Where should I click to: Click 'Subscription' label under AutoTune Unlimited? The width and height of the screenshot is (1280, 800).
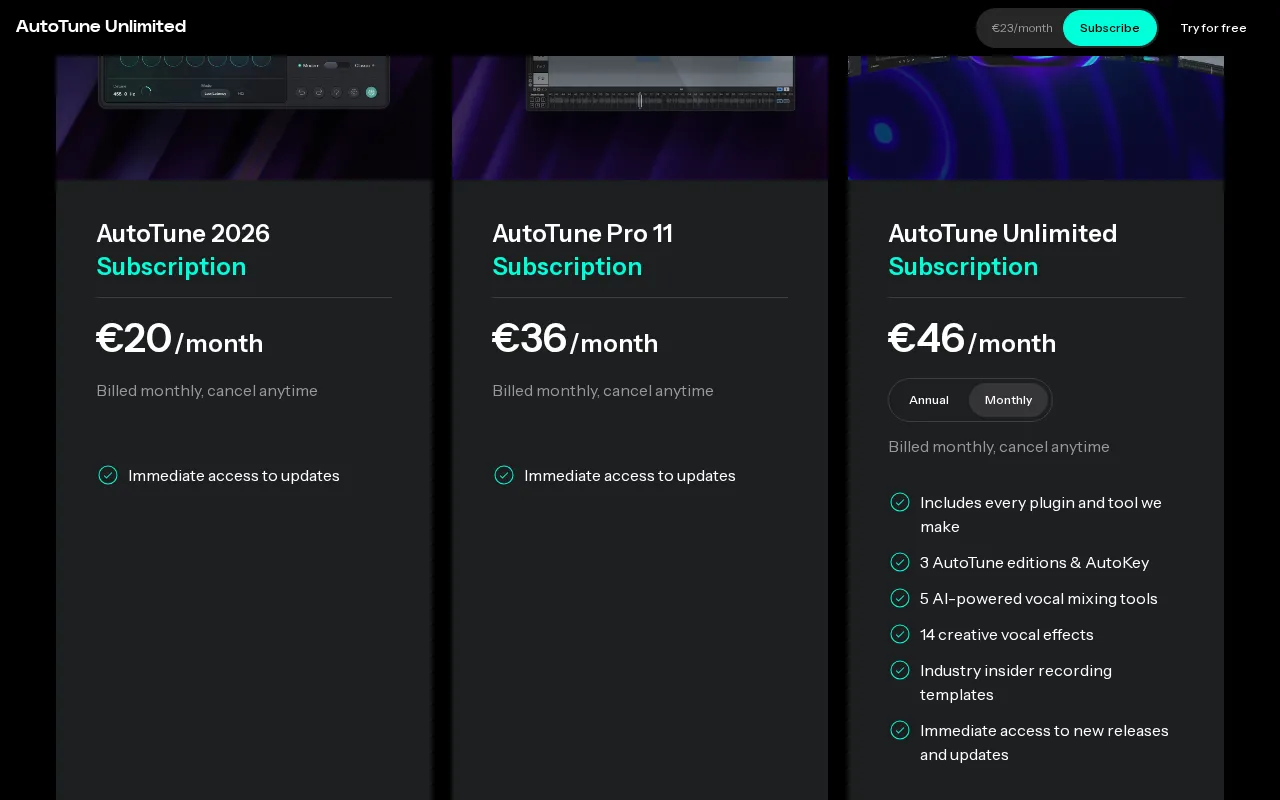coord(963,267)
